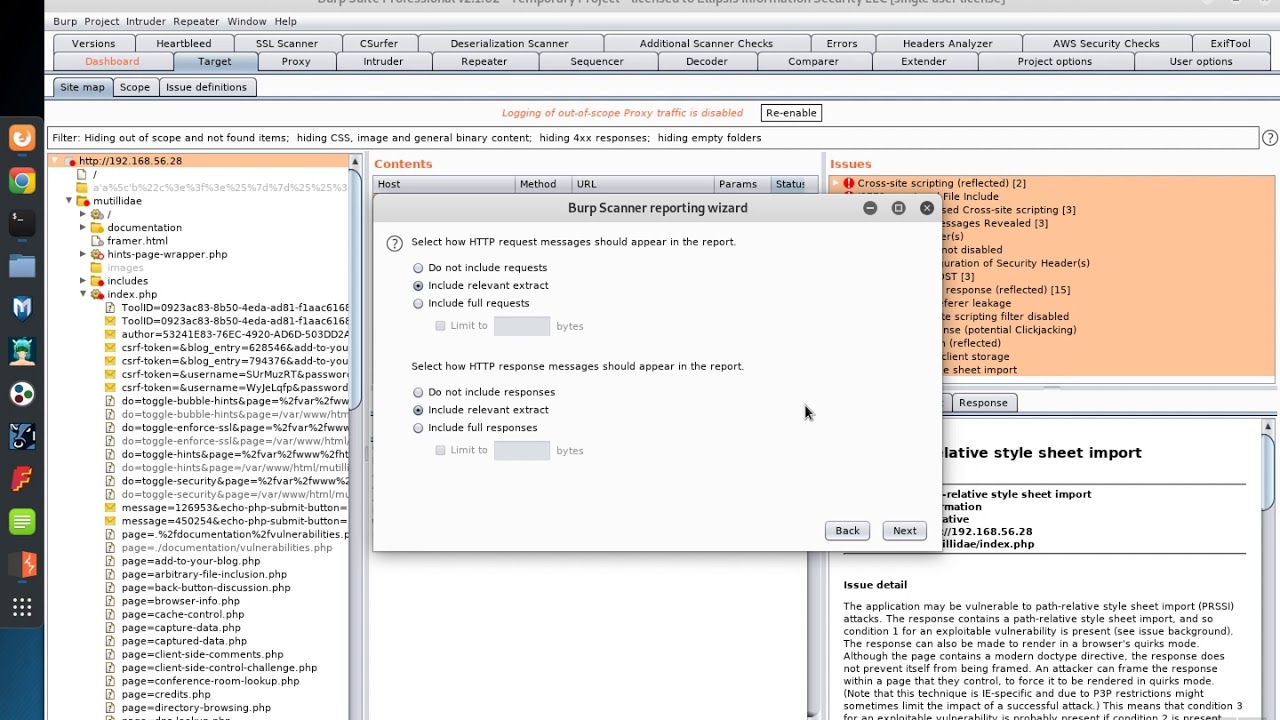The width and height of the screenshot is (1280, 720).
Task: Collapse the index.php tree node
Action: [83, 295]
